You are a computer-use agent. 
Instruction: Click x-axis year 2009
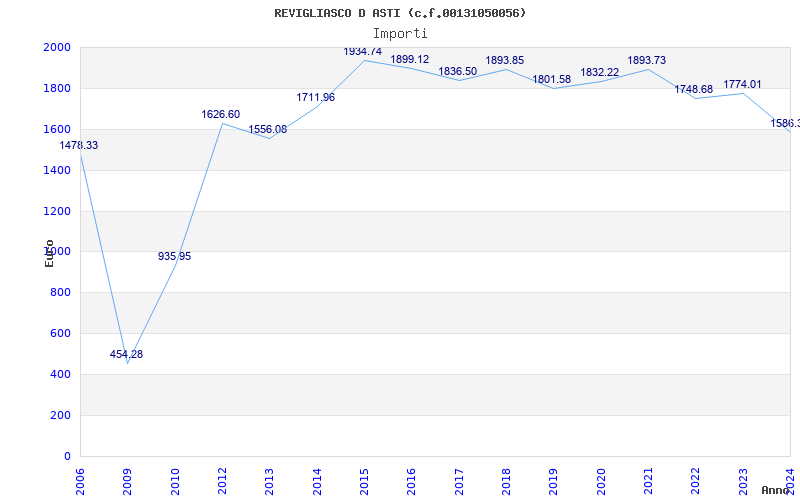(128, 482)
